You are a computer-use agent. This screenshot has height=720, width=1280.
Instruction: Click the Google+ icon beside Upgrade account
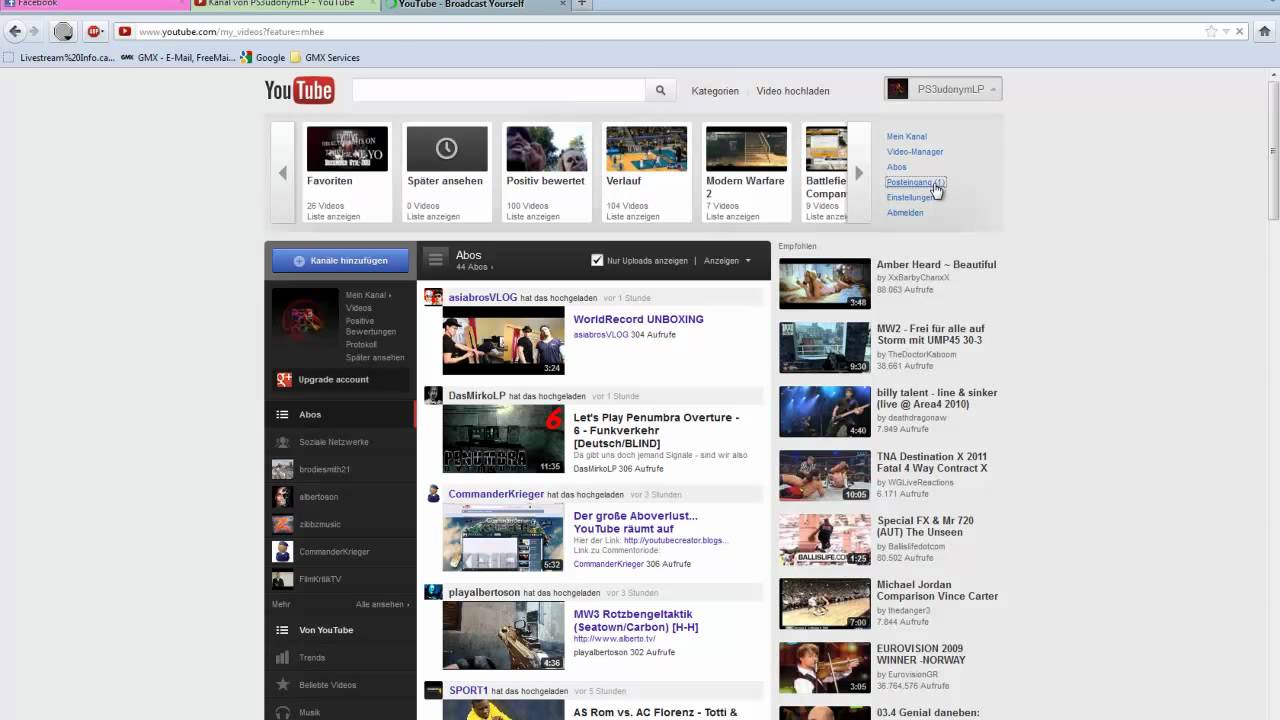click(284, 379)
